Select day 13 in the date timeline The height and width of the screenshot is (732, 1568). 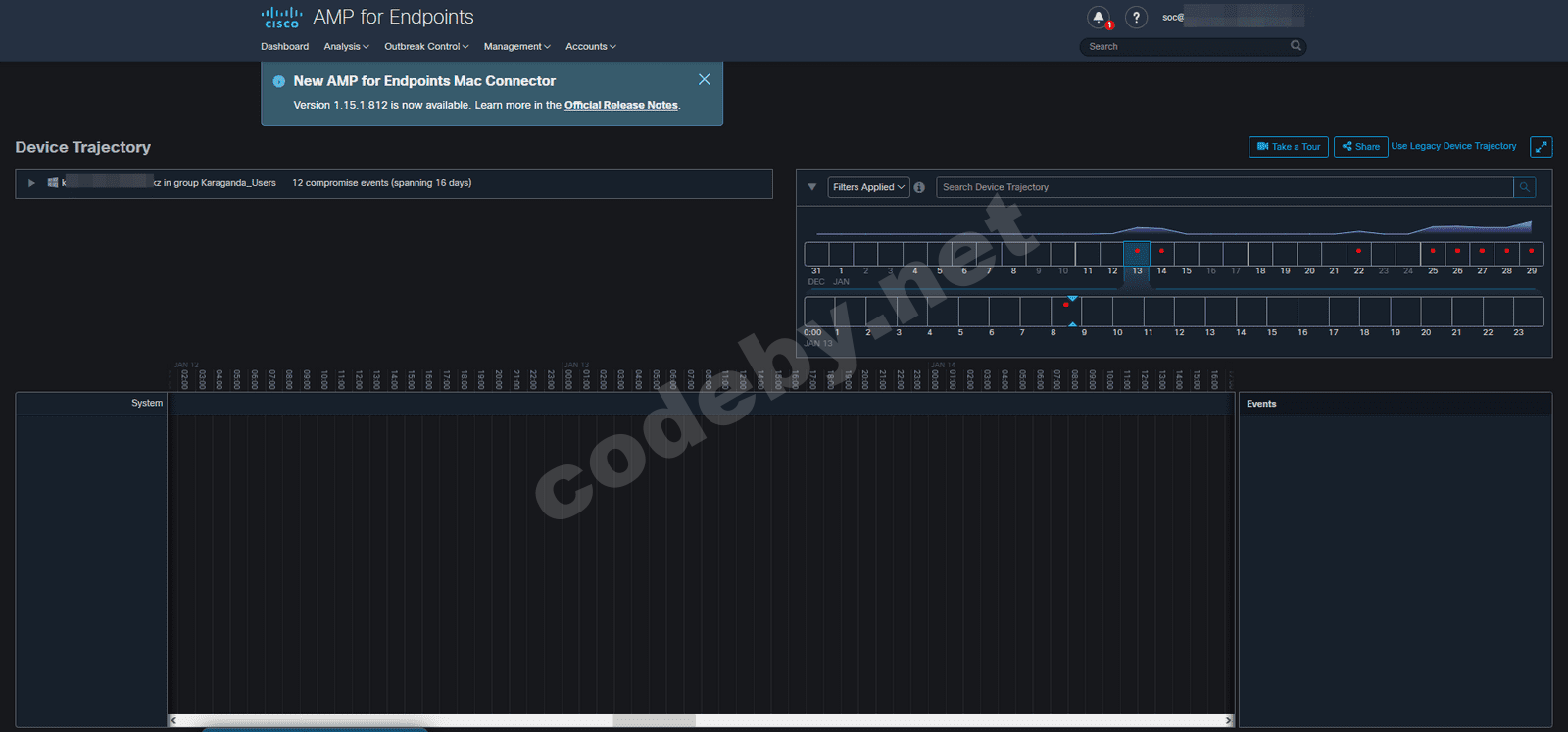click(1137, 254)
